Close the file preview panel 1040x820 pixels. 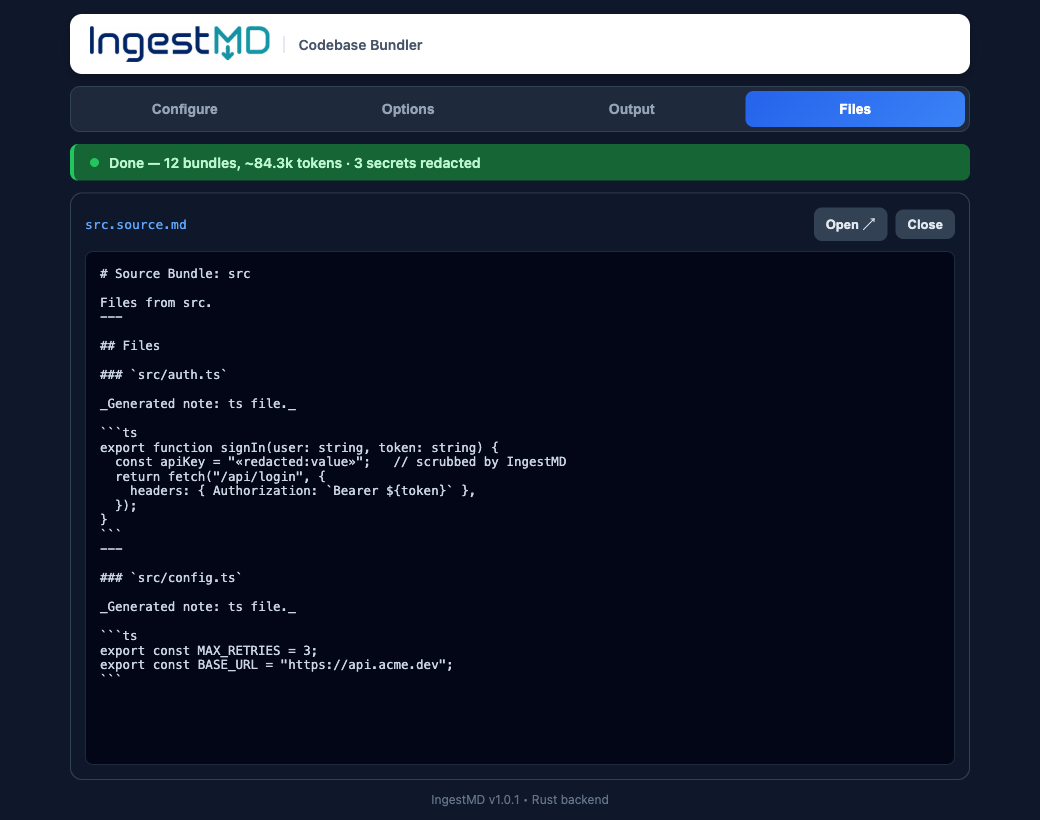925,225
